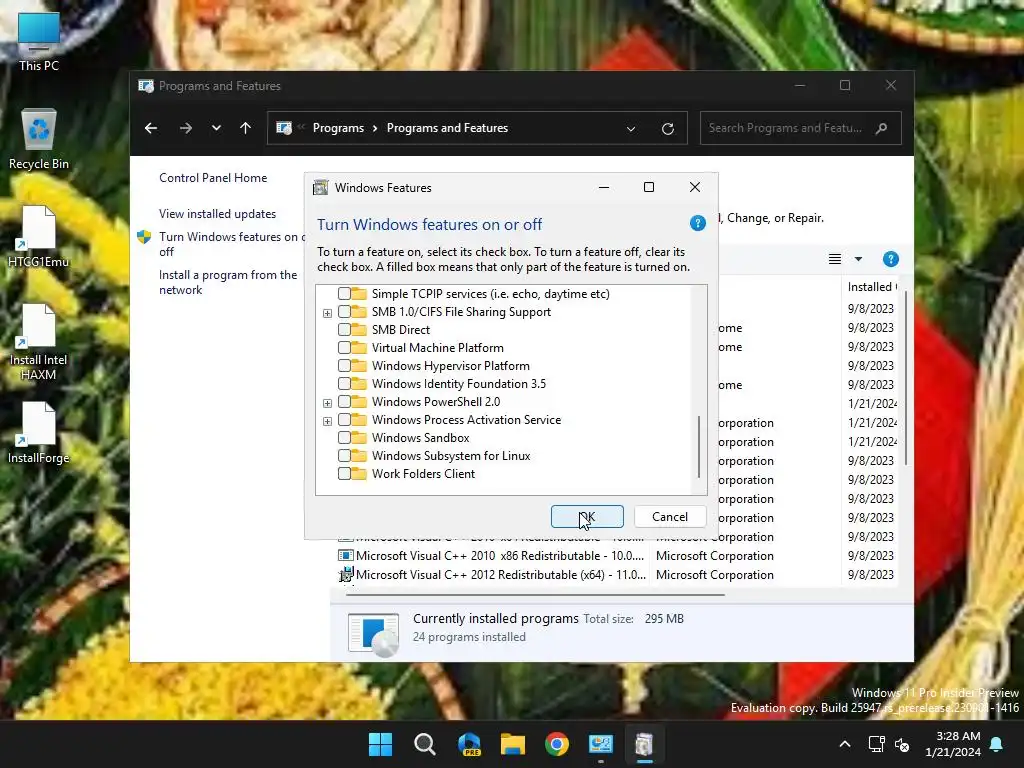The image size is (1024, 768).
Task: Open Control Panel Home link
Action: [213, 178]
